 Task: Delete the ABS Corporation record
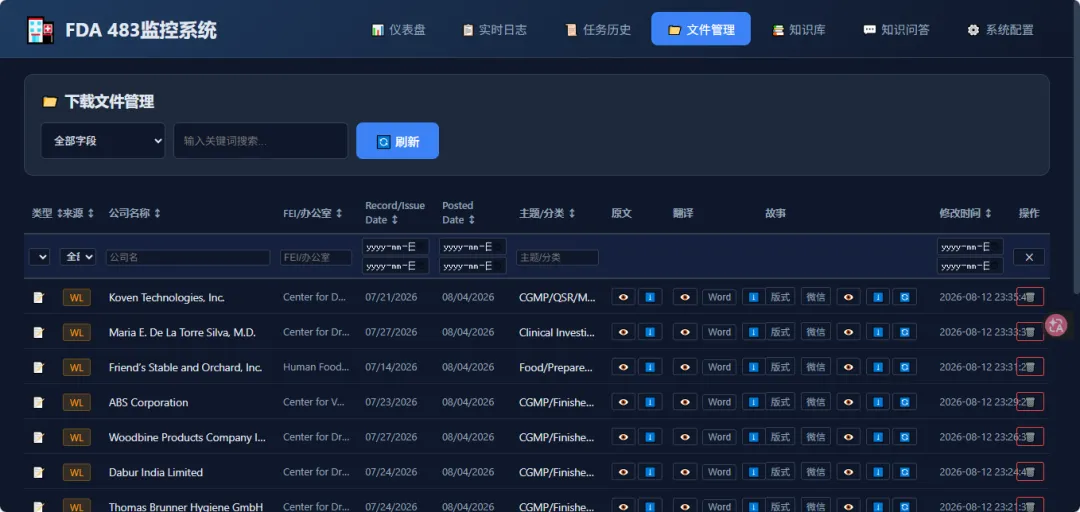click(1030, 402)
